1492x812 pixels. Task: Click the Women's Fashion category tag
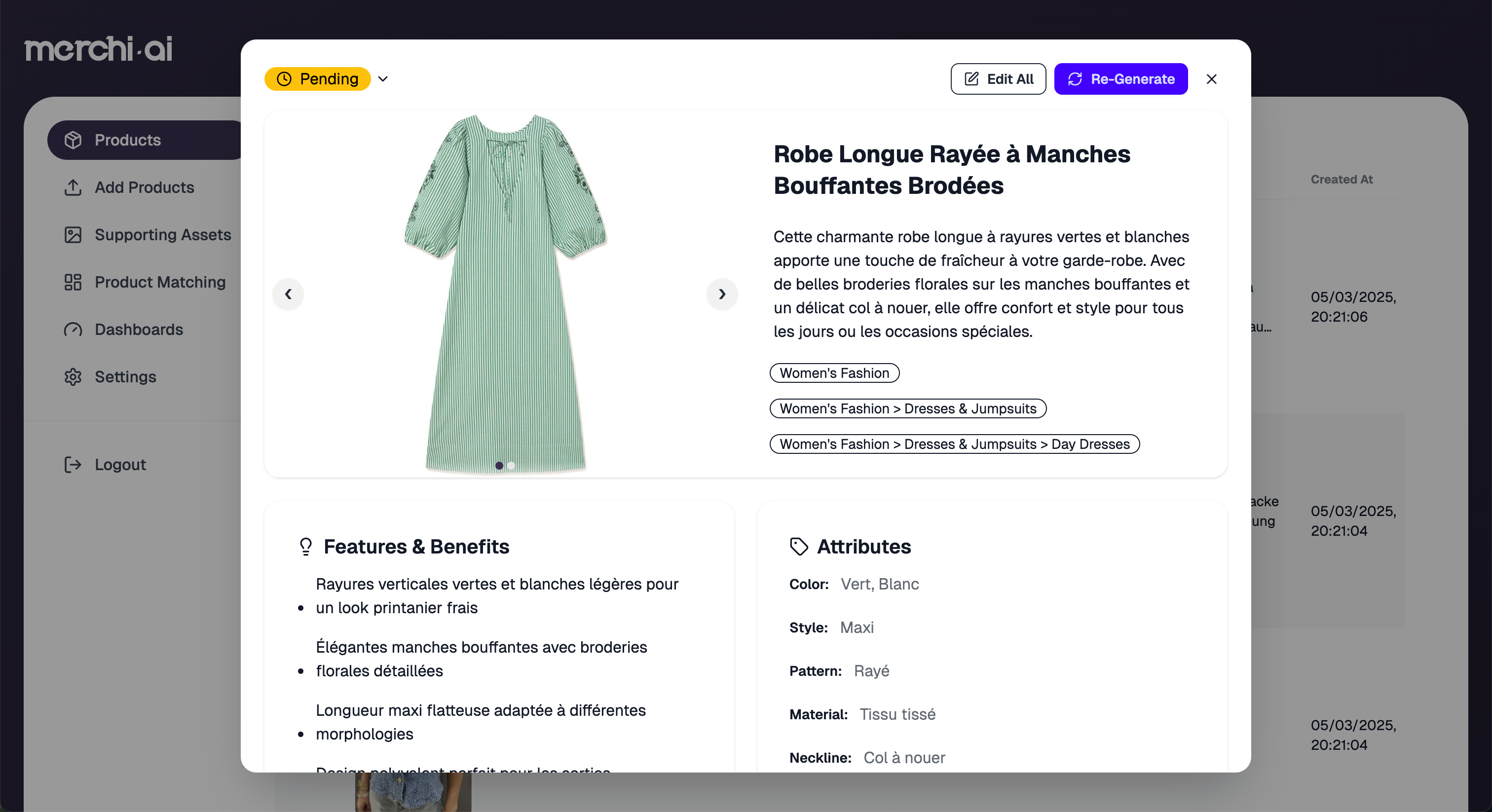pyautogui.click(x=834, y=373)
